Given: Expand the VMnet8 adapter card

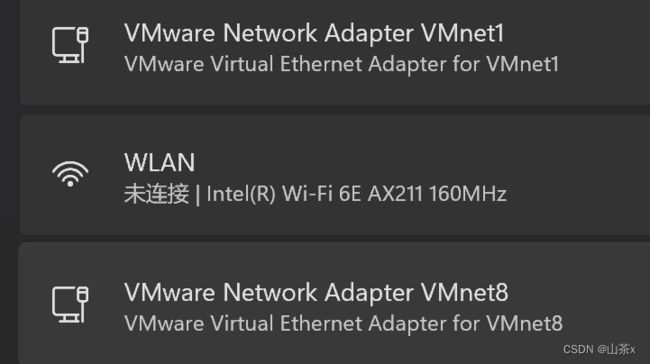Looking at the screenshot, I should [334, 303].
